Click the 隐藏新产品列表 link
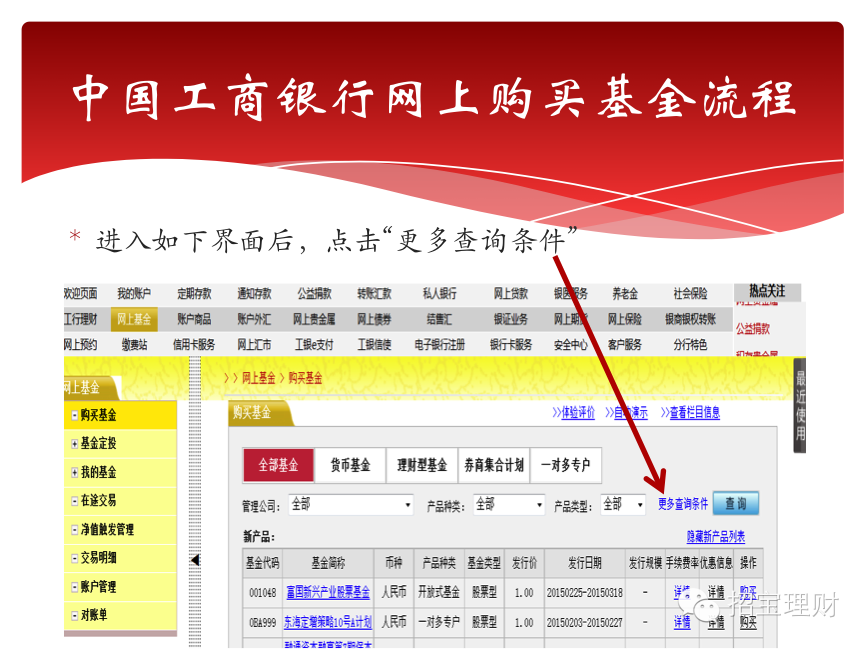The height and width of the screenshot is (649, 865). [716, 536]
